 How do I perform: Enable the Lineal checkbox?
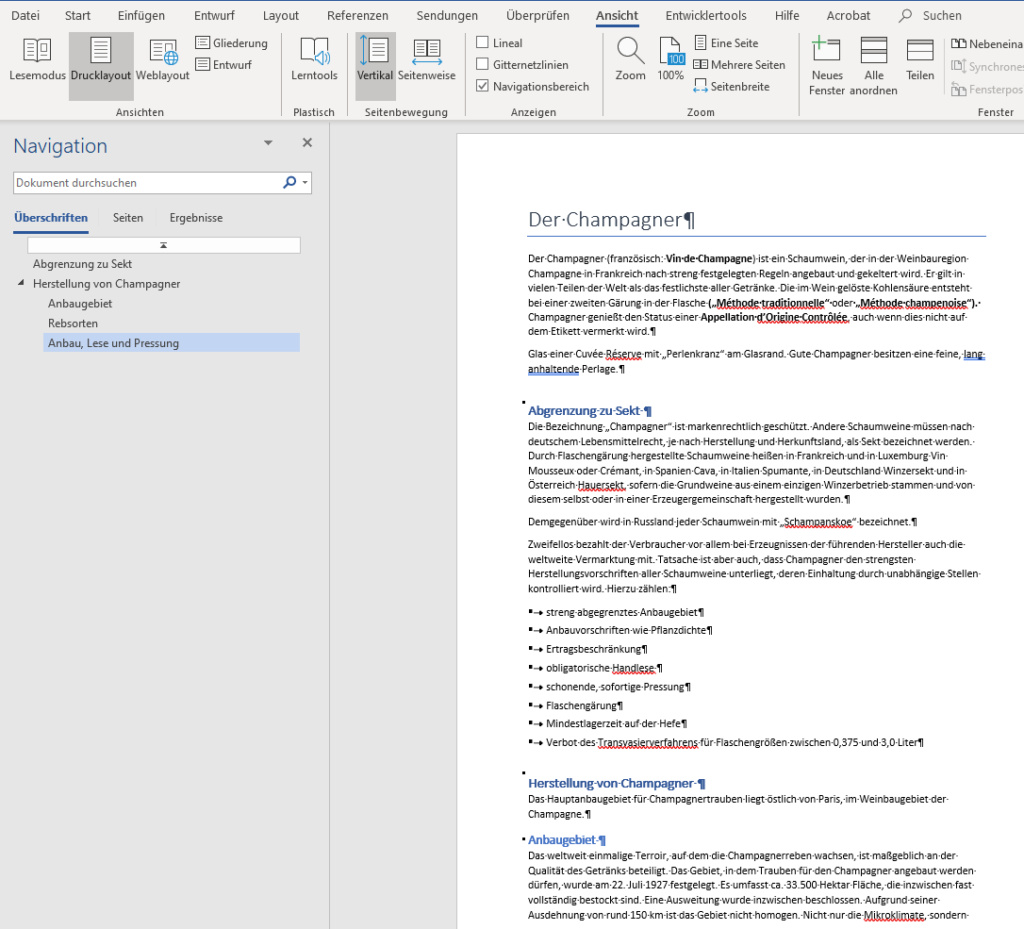(x=483, y=43)
